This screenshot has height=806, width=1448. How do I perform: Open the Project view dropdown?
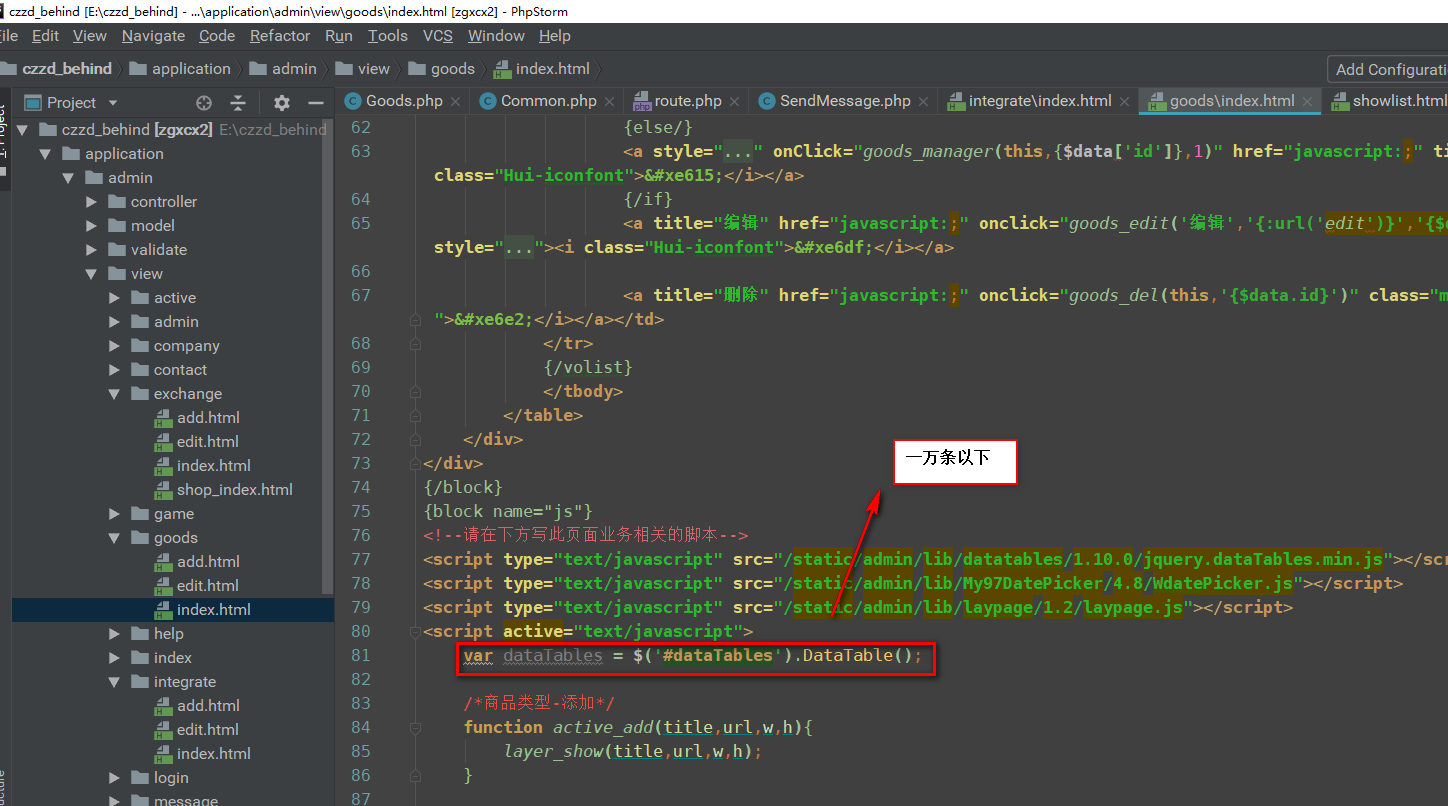click(112, 103)
